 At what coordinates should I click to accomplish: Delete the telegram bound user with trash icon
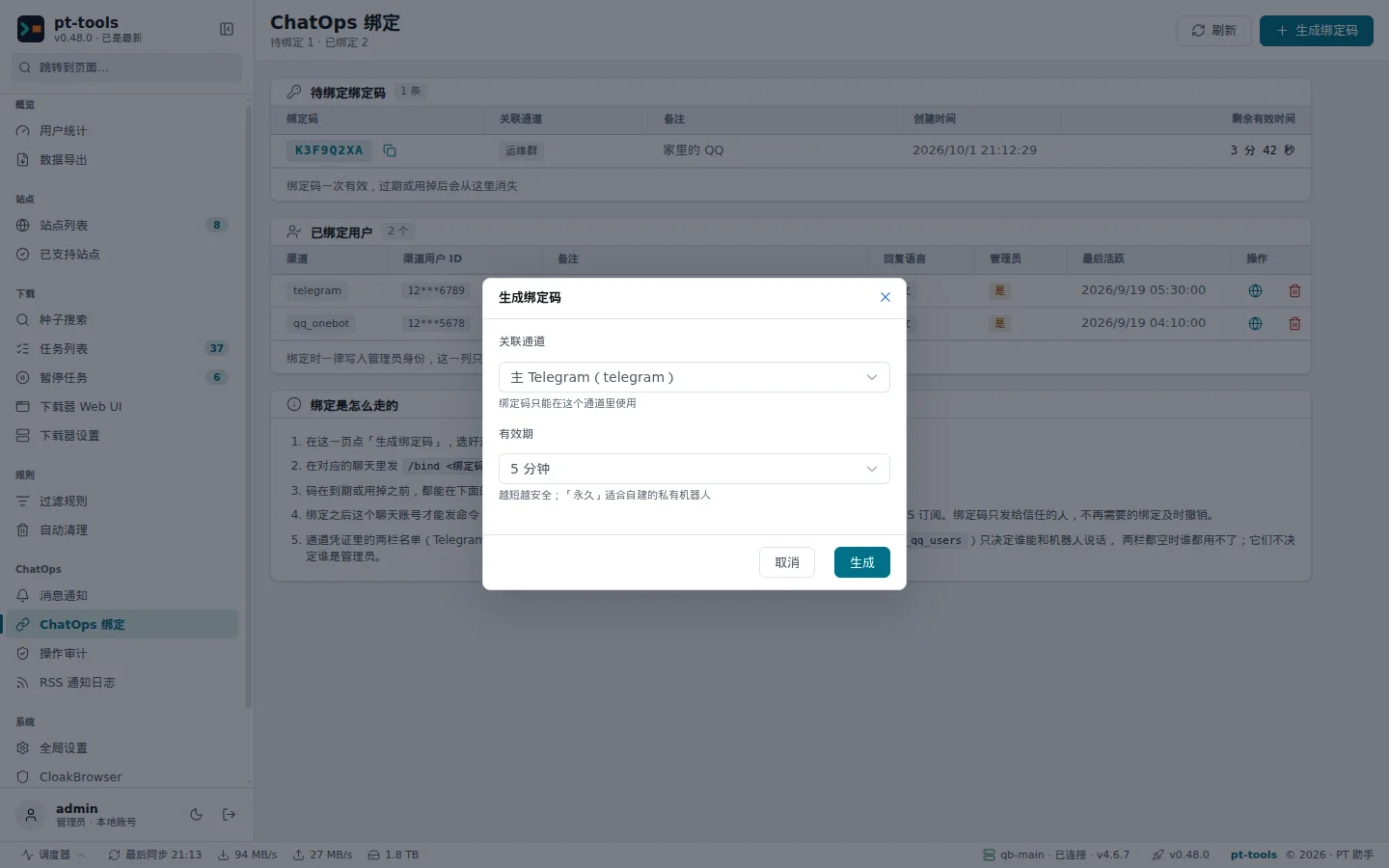point(1294,290)
